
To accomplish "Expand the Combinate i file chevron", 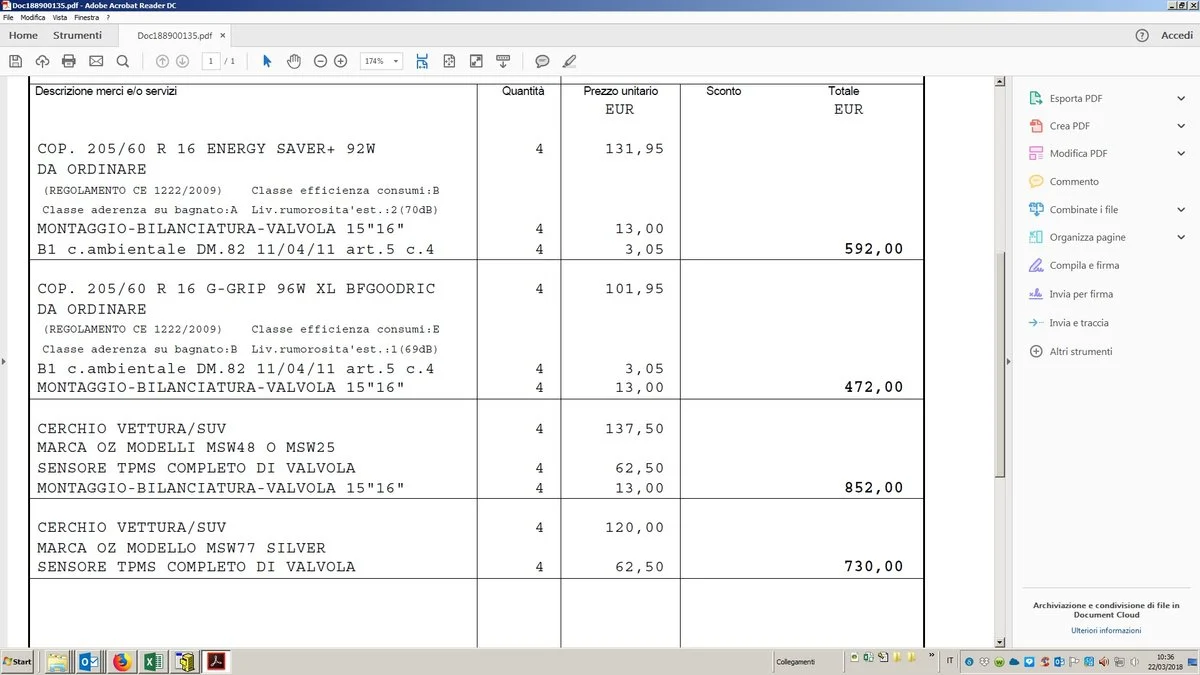I will (x=1181, y=210).
